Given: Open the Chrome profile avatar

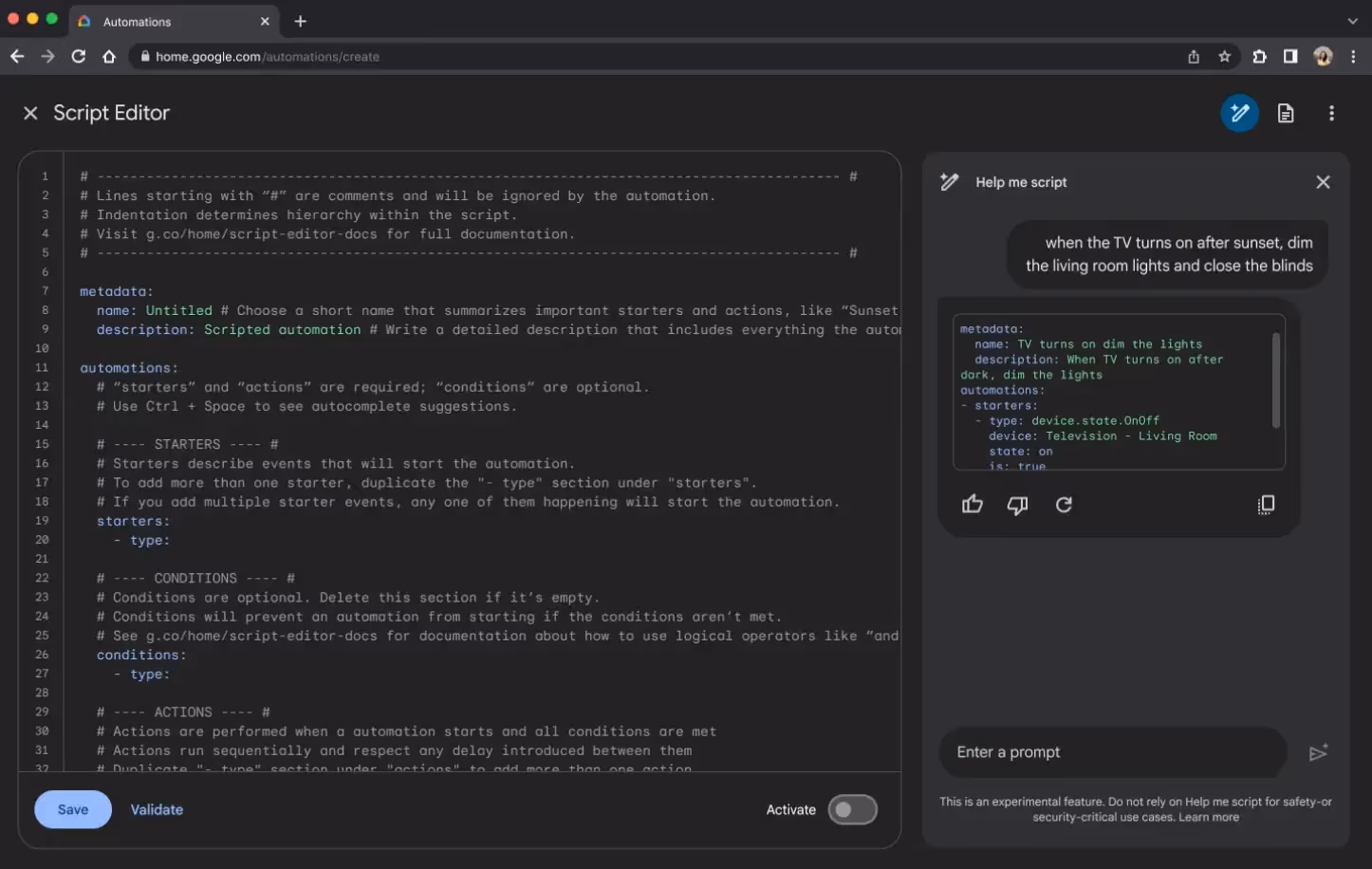Looking at the screenshot, I should point(1323,57).
